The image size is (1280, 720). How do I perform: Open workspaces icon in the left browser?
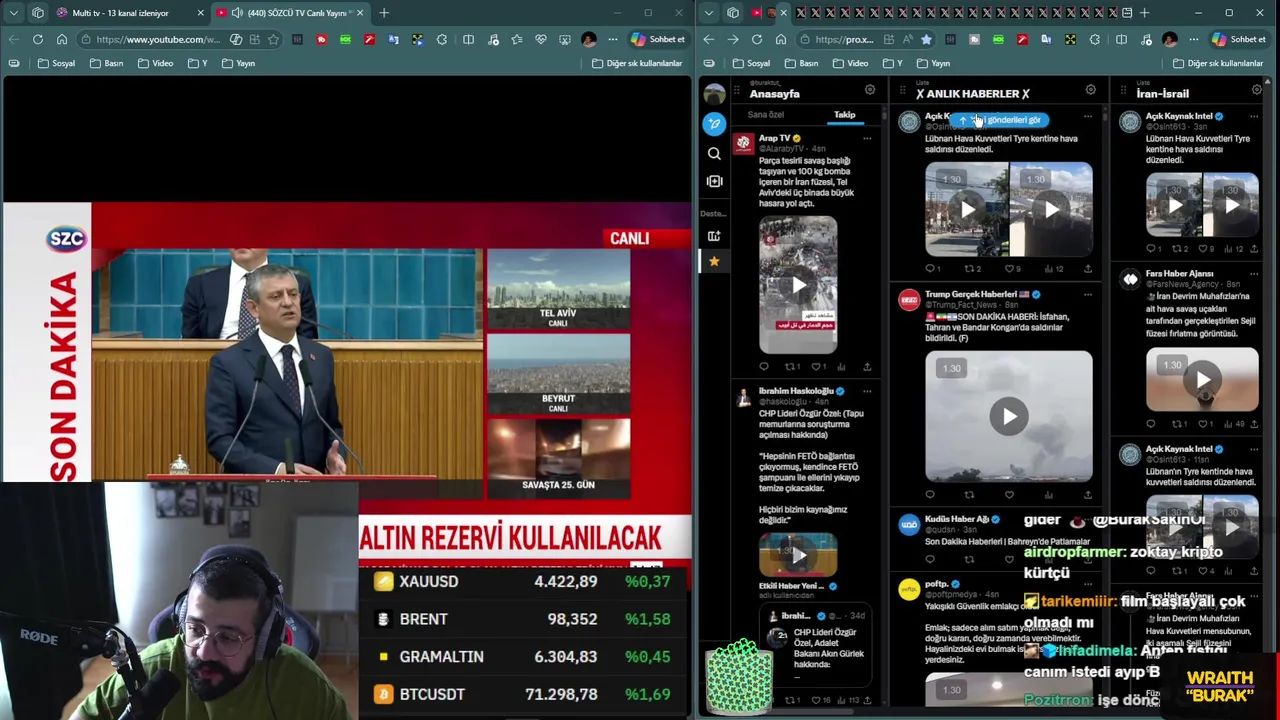pyautogui.click(x=37, y=13)
